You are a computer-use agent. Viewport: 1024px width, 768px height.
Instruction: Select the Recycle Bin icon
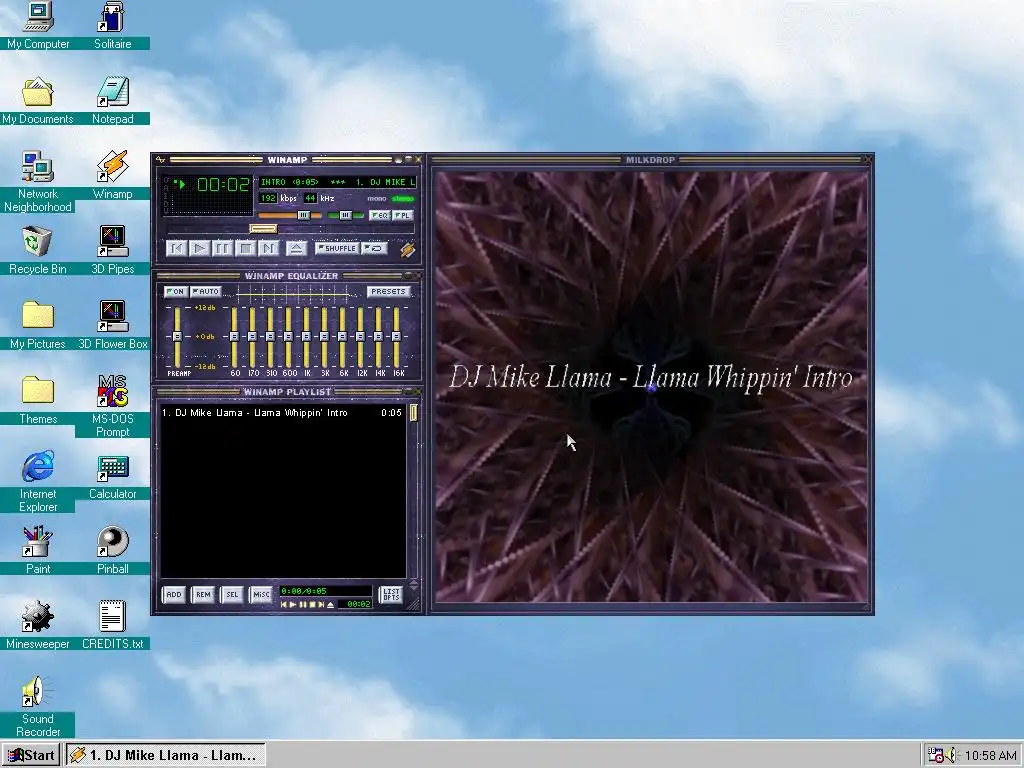point(38,250)
